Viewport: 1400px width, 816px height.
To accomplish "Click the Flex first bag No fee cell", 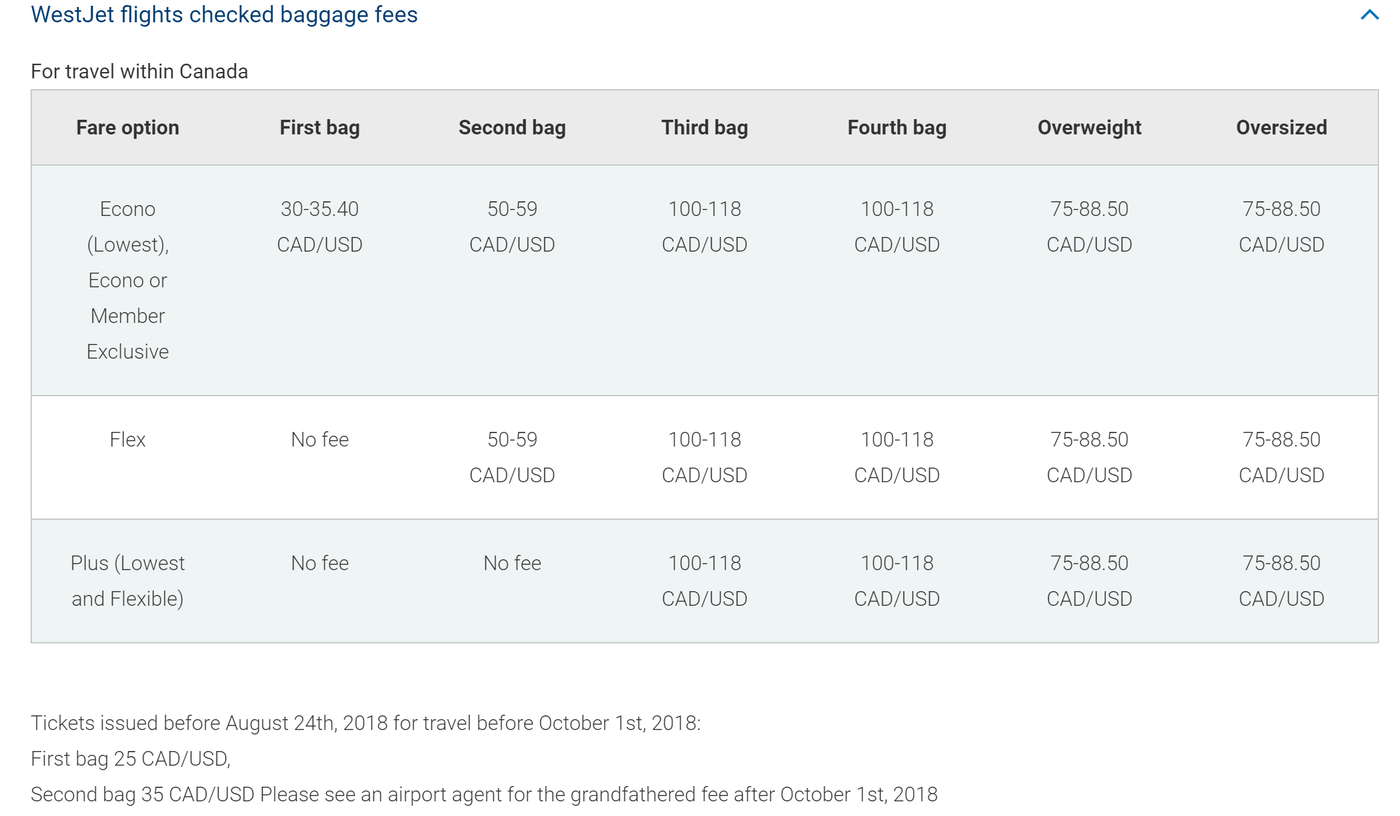I will pyautogui.click(x=319, y=439).
